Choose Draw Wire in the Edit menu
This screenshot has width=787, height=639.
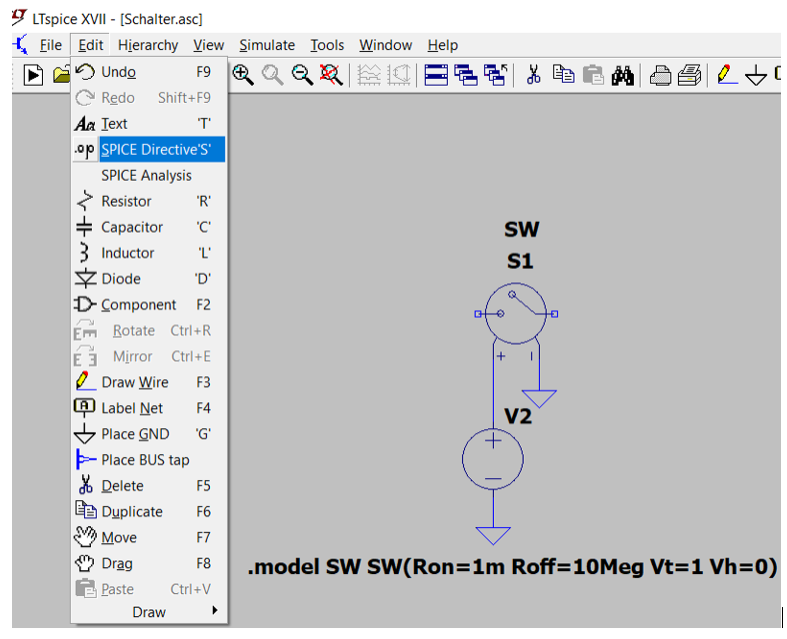tap(149, 382)
